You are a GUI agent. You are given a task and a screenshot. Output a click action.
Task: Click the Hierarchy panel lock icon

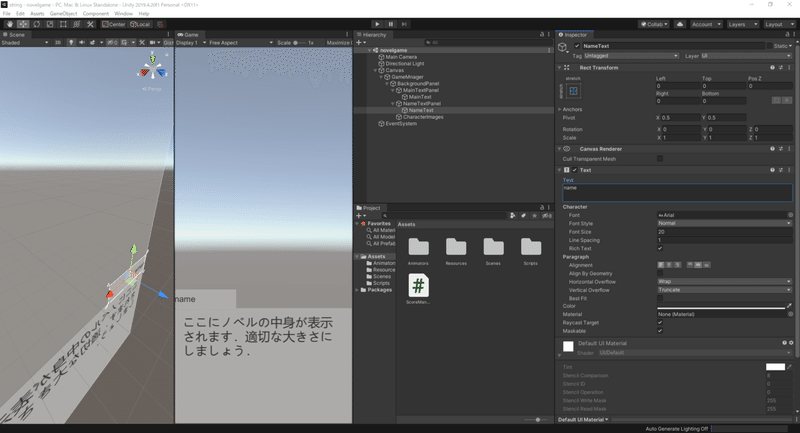click(542, 34)
